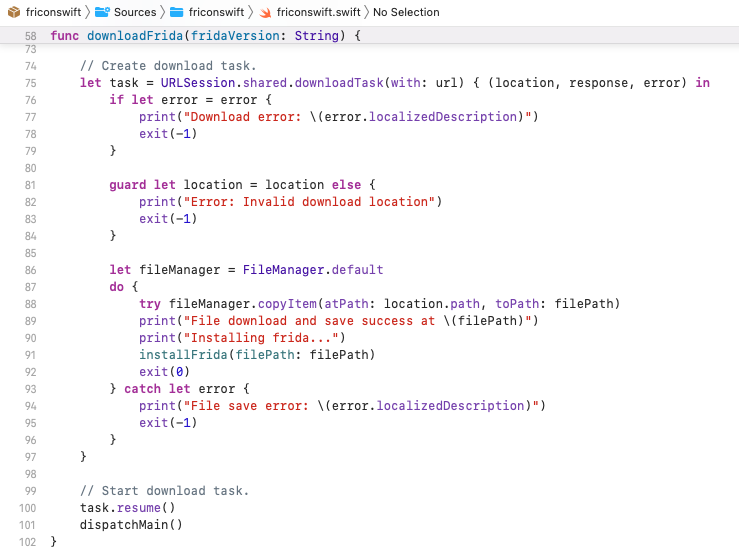Click "File save error:" string
This screenshot has width=739, height=552.
pyautogui.click(x=246, y=405)
